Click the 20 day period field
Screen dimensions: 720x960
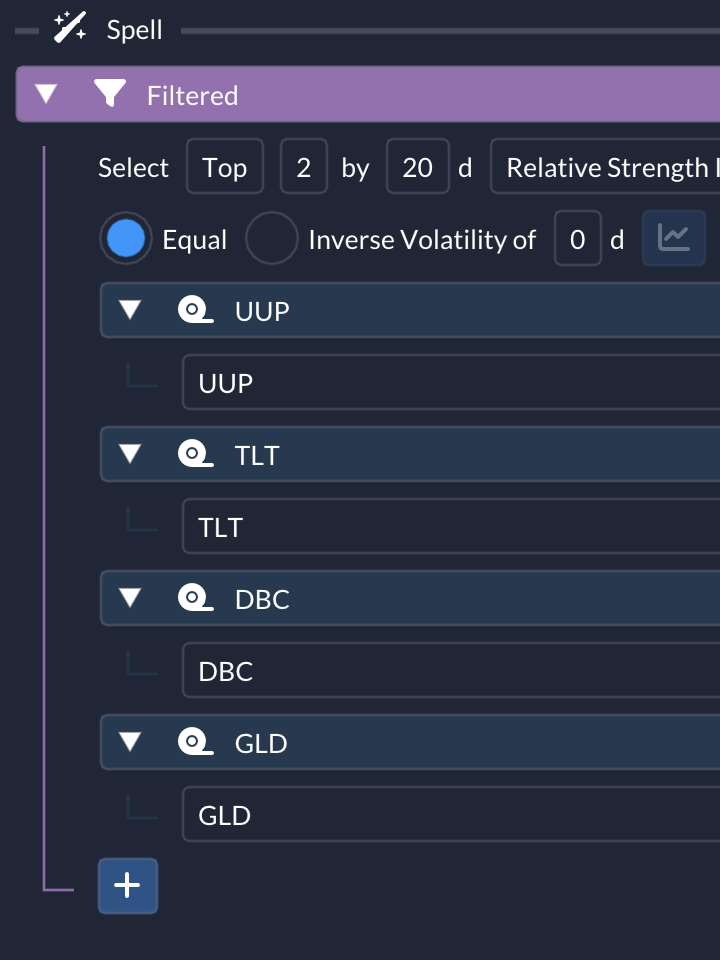(x=418, y=167)
